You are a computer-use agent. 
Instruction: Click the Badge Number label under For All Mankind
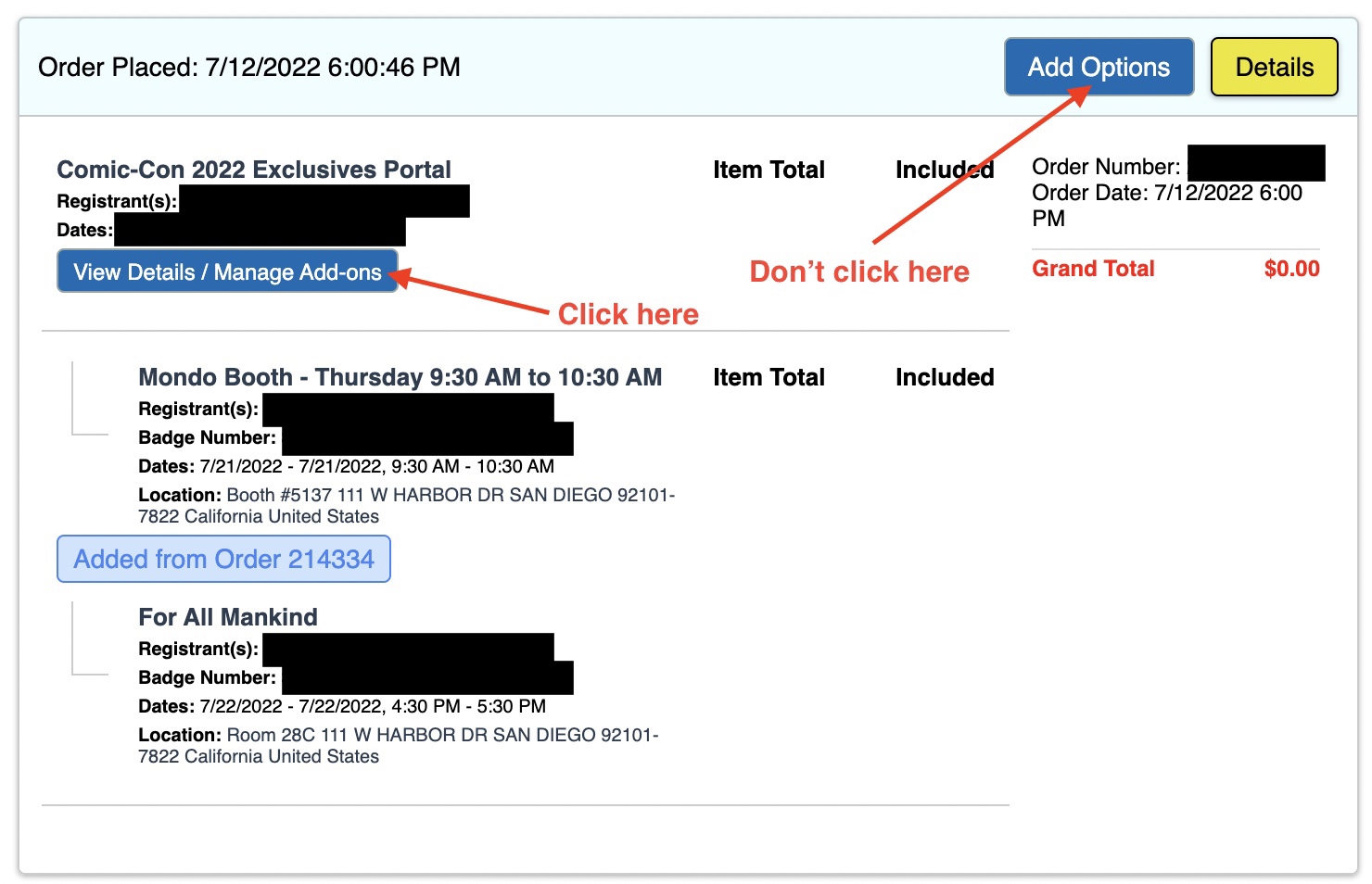(208, 677)
